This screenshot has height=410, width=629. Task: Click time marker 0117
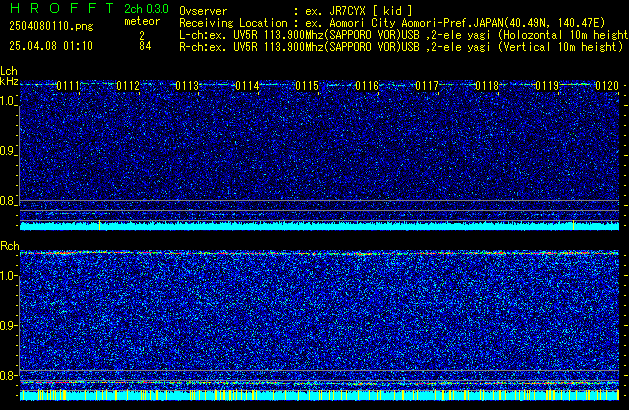(x=427, y=86)
